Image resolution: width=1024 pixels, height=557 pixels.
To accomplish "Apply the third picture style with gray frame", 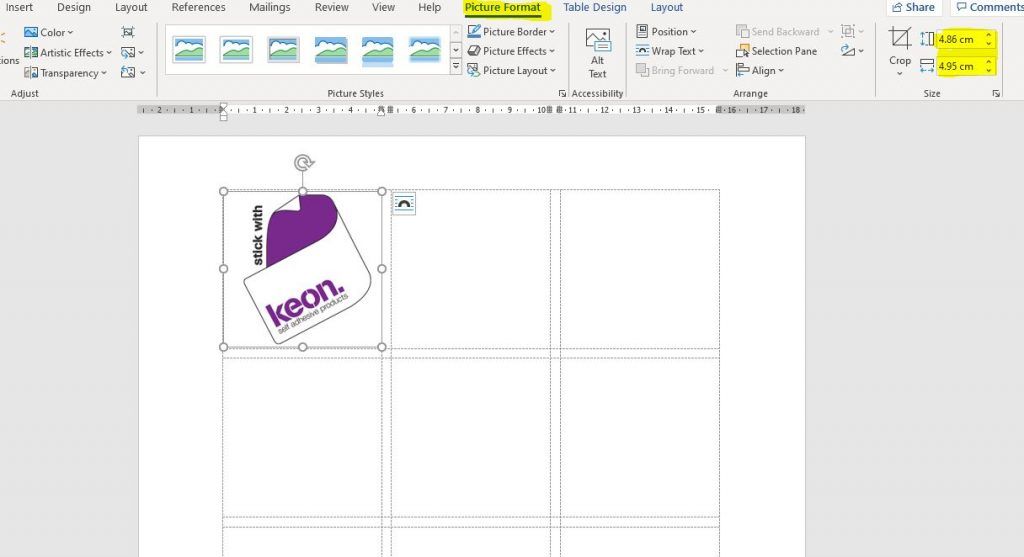I will pos(283,50).
